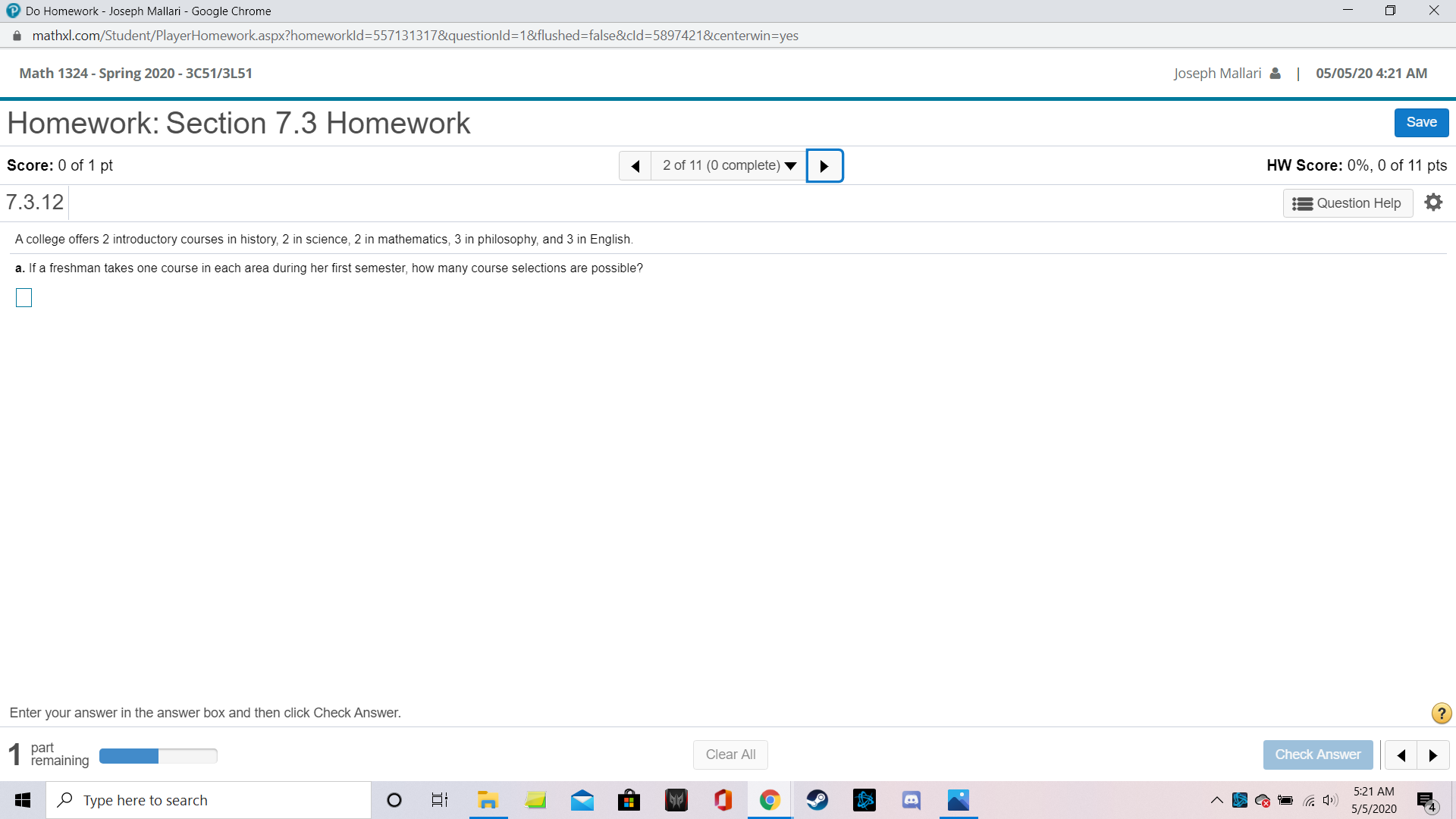Click inside the answer input box
This screenshot has height=819, width=1456.
[x=24, y=297]
